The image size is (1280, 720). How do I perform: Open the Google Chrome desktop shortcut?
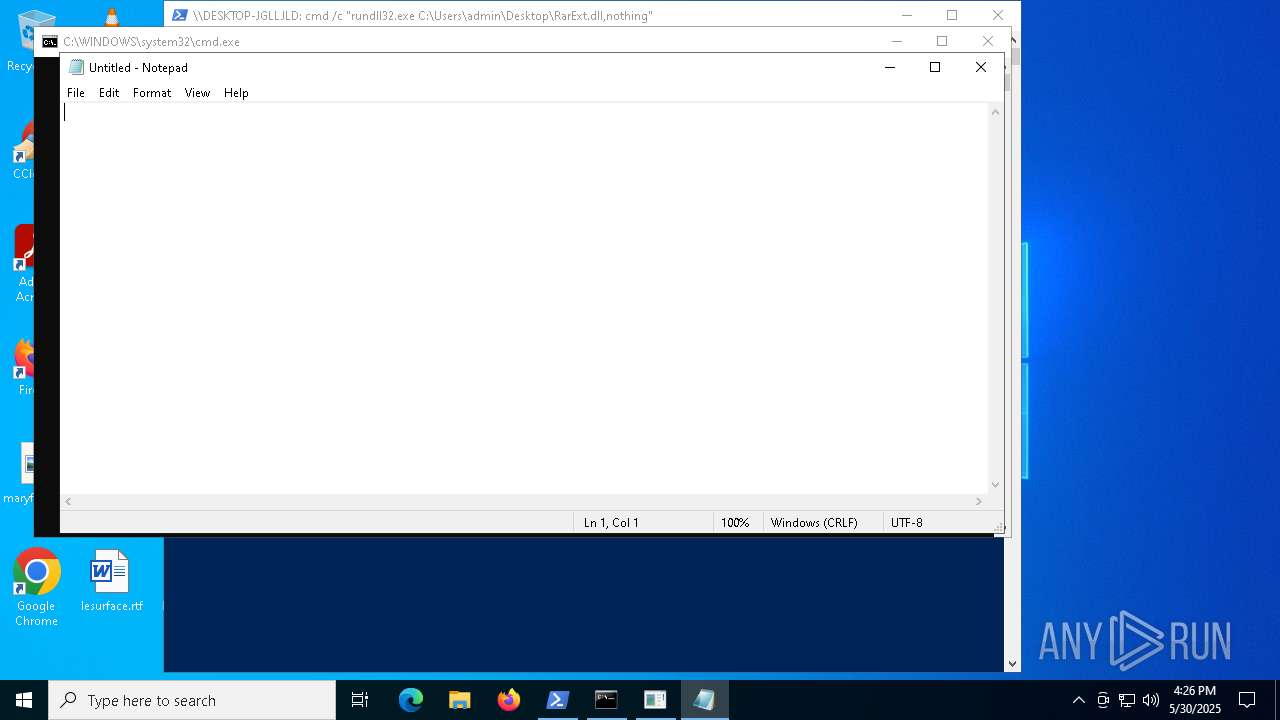pyautogui.click(x=36, y=587)
